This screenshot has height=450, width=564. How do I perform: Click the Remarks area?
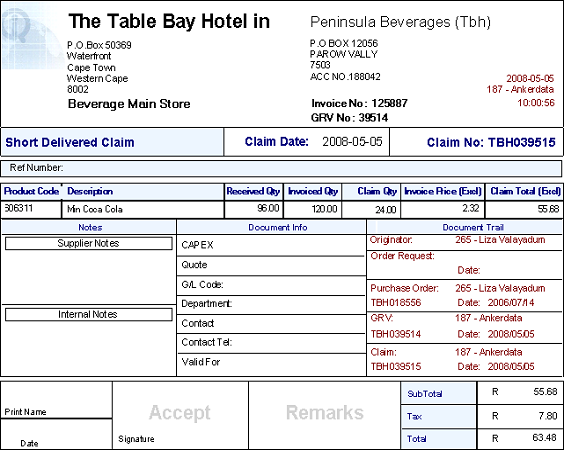point(324,415)
